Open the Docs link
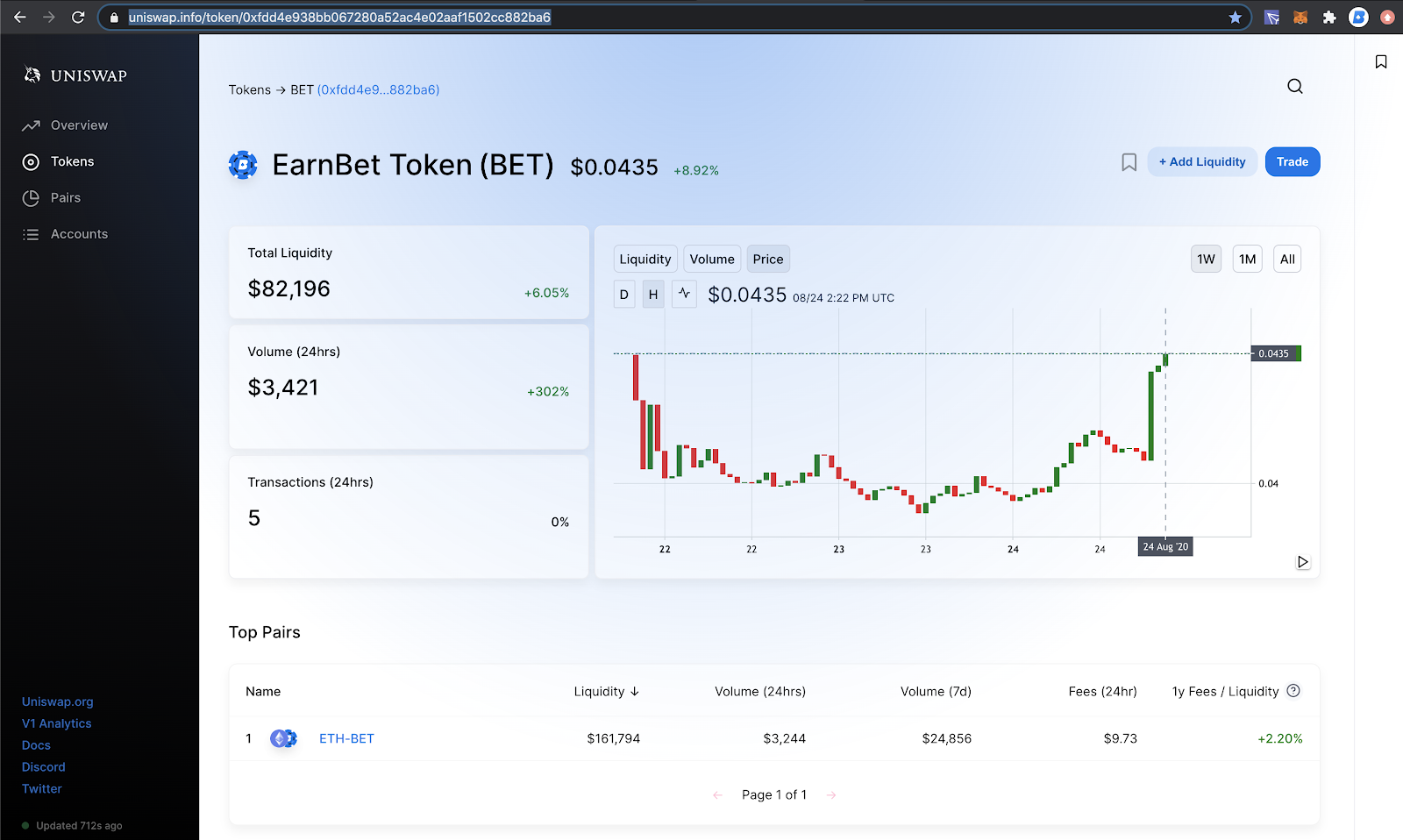The width and height of the screenshot is (1403, 840). click(x=36, y=745)
